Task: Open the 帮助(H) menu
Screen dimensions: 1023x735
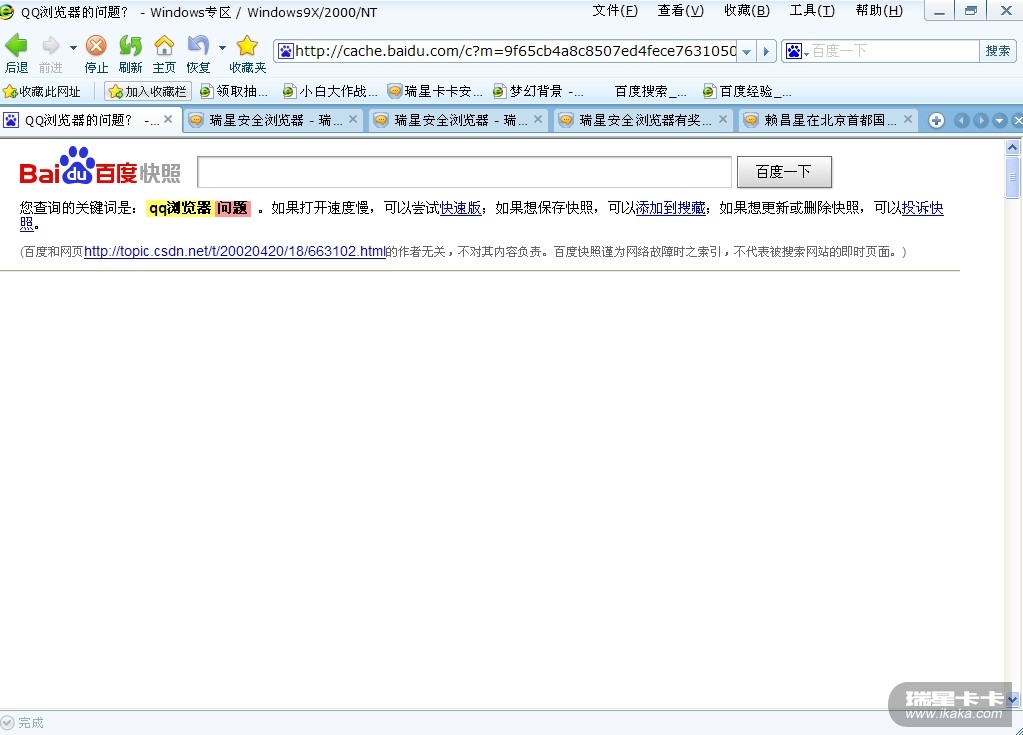Action: coord(879,11)
